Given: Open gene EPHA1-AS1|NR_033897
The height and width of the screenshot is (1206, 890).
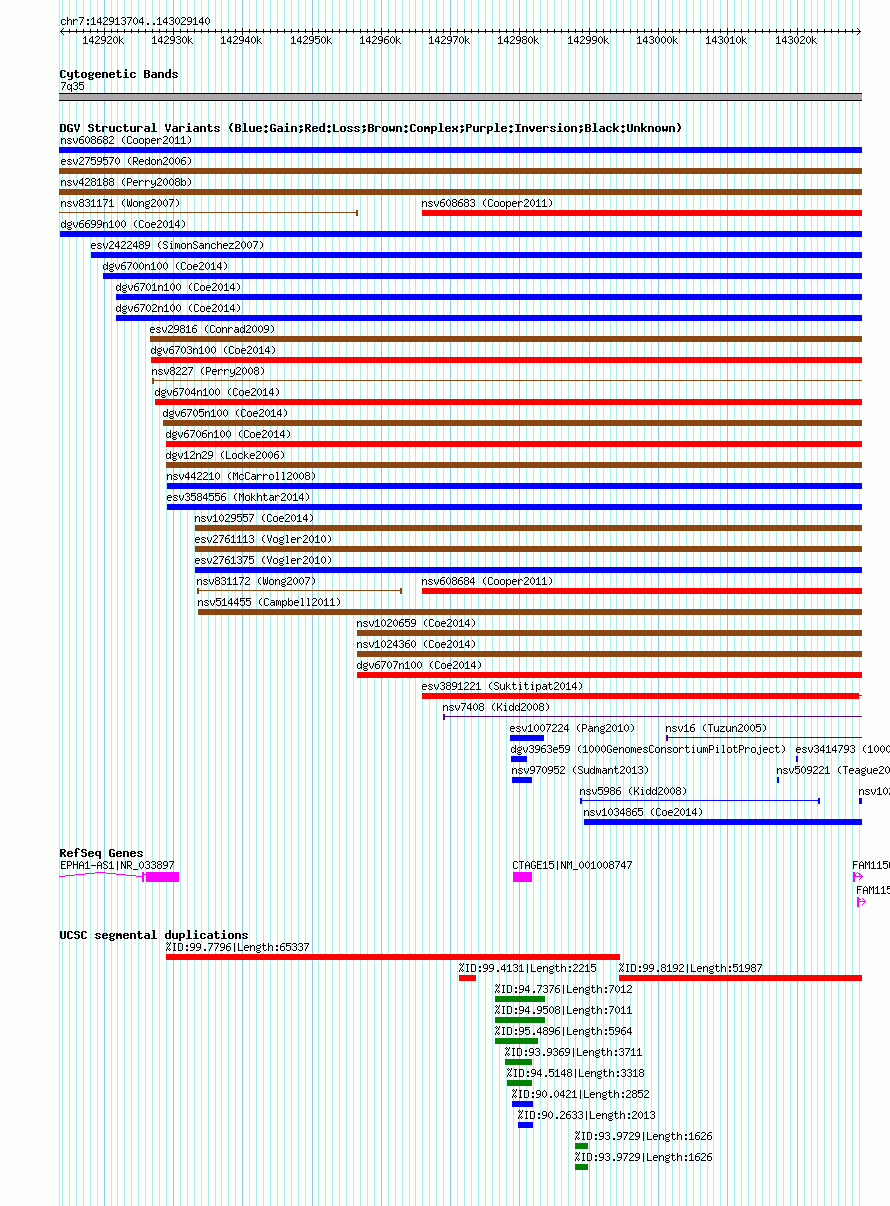Looking at the screenshot, I should 117,865.
